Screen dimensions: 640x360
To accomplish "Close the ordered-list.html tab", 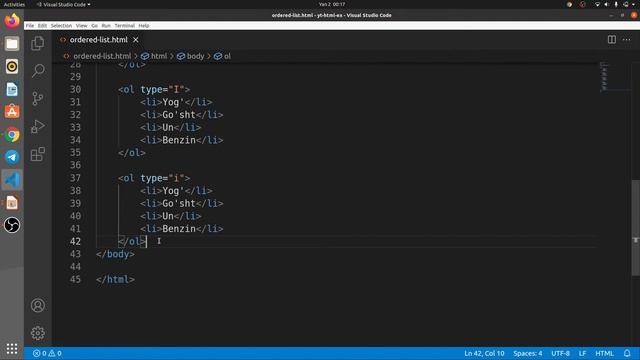I will click(x=136, y=40).
